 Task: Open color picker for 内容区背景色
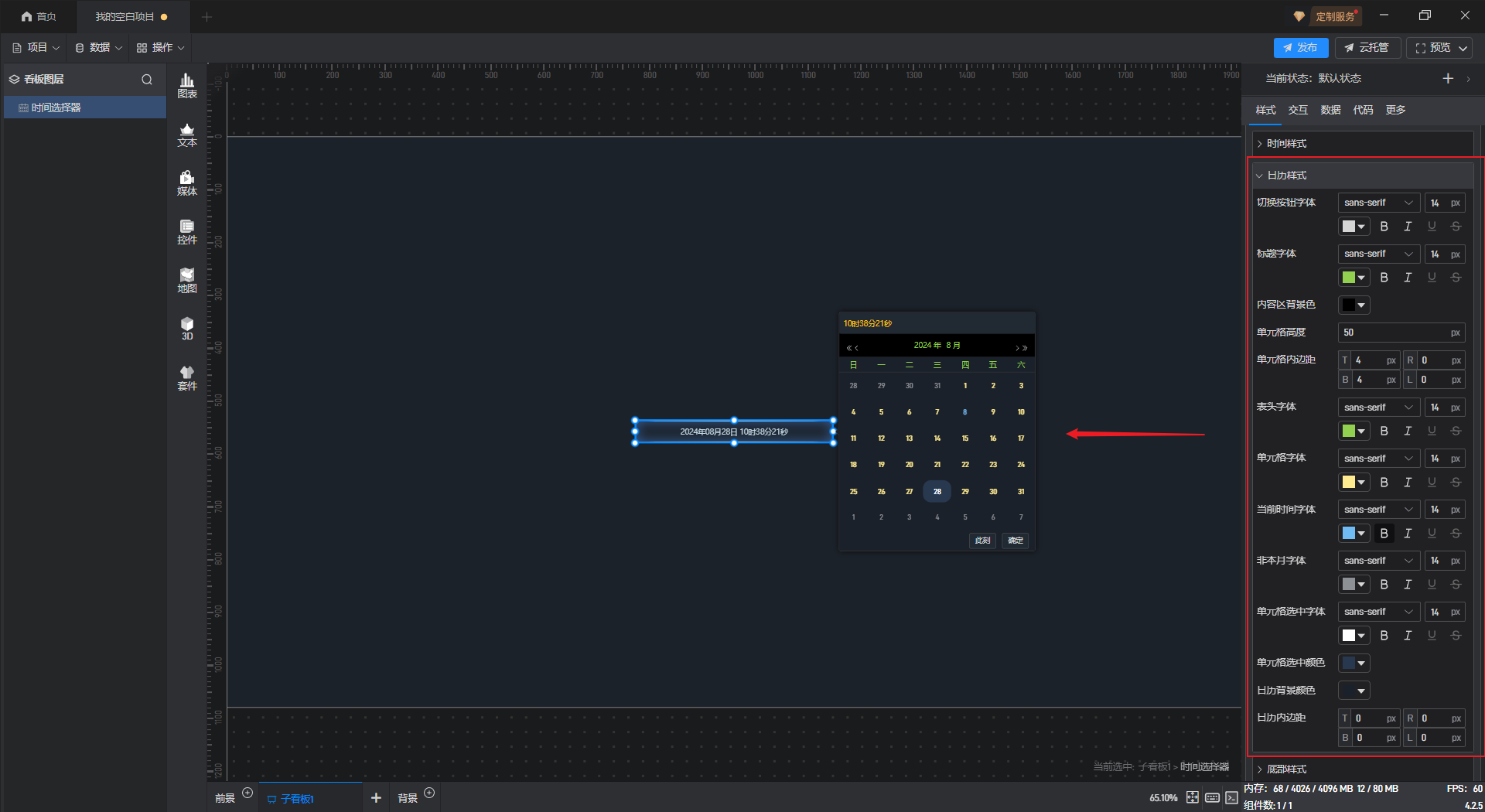(x=1354, y=305)
